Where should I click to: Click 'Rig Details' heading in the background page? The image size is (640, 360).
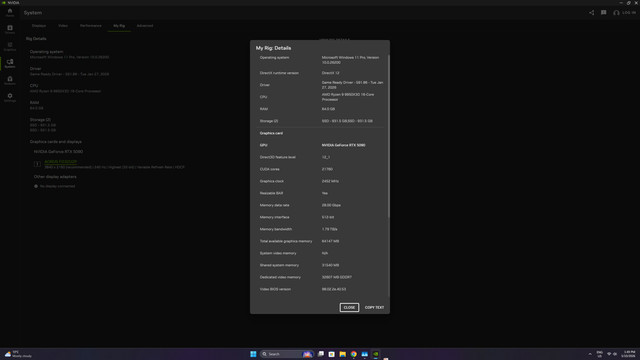click(x=36, y=39)
